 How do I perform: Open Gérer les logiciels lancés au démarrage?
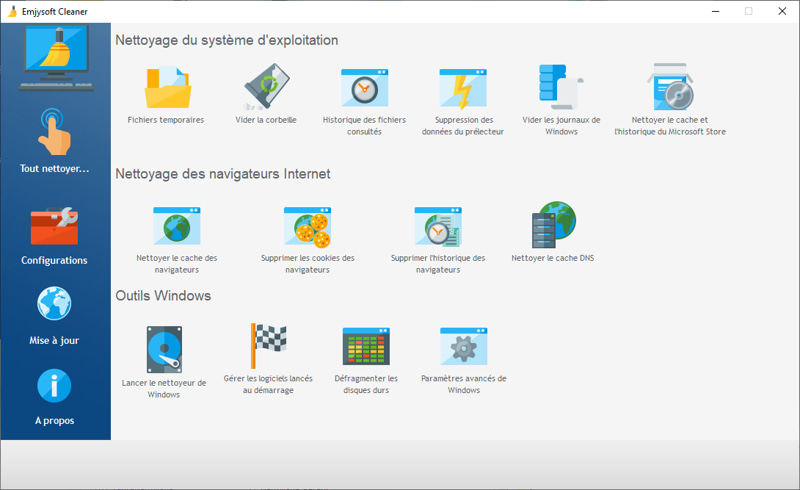(267, 346)
